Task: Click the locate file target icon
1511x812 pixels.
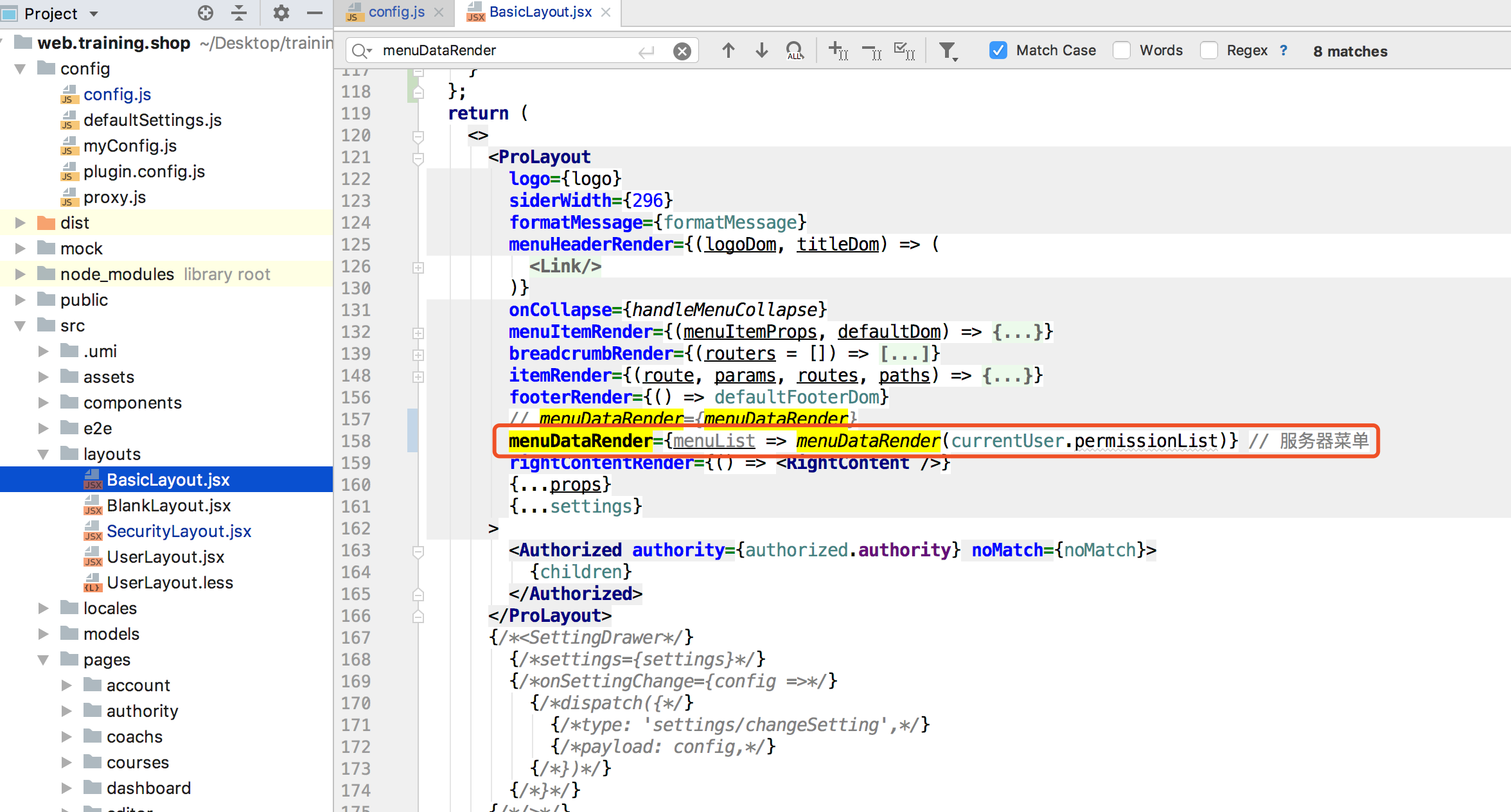Action: (205, 13)
